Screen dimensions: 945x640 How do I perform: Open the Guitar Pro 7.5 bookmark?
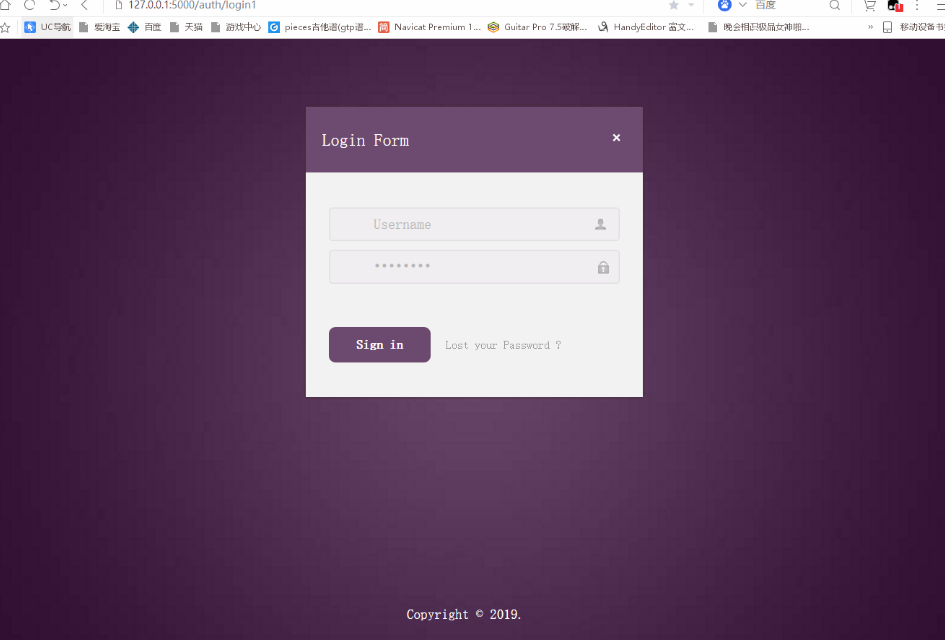(x=537, y=27)
